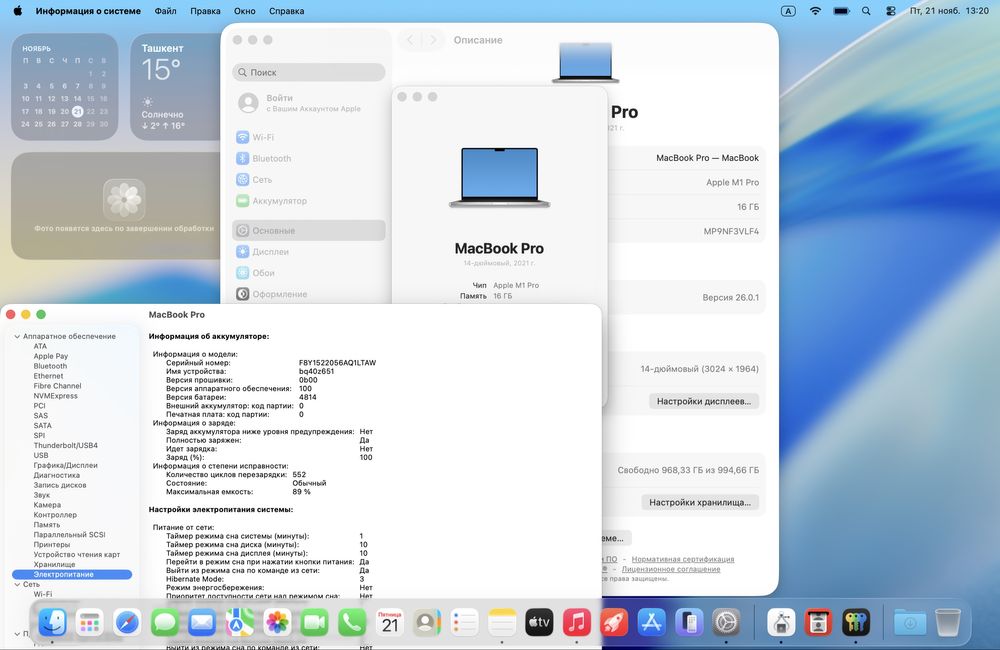Select Обои in System Settings sidebar

coord(309,272)
